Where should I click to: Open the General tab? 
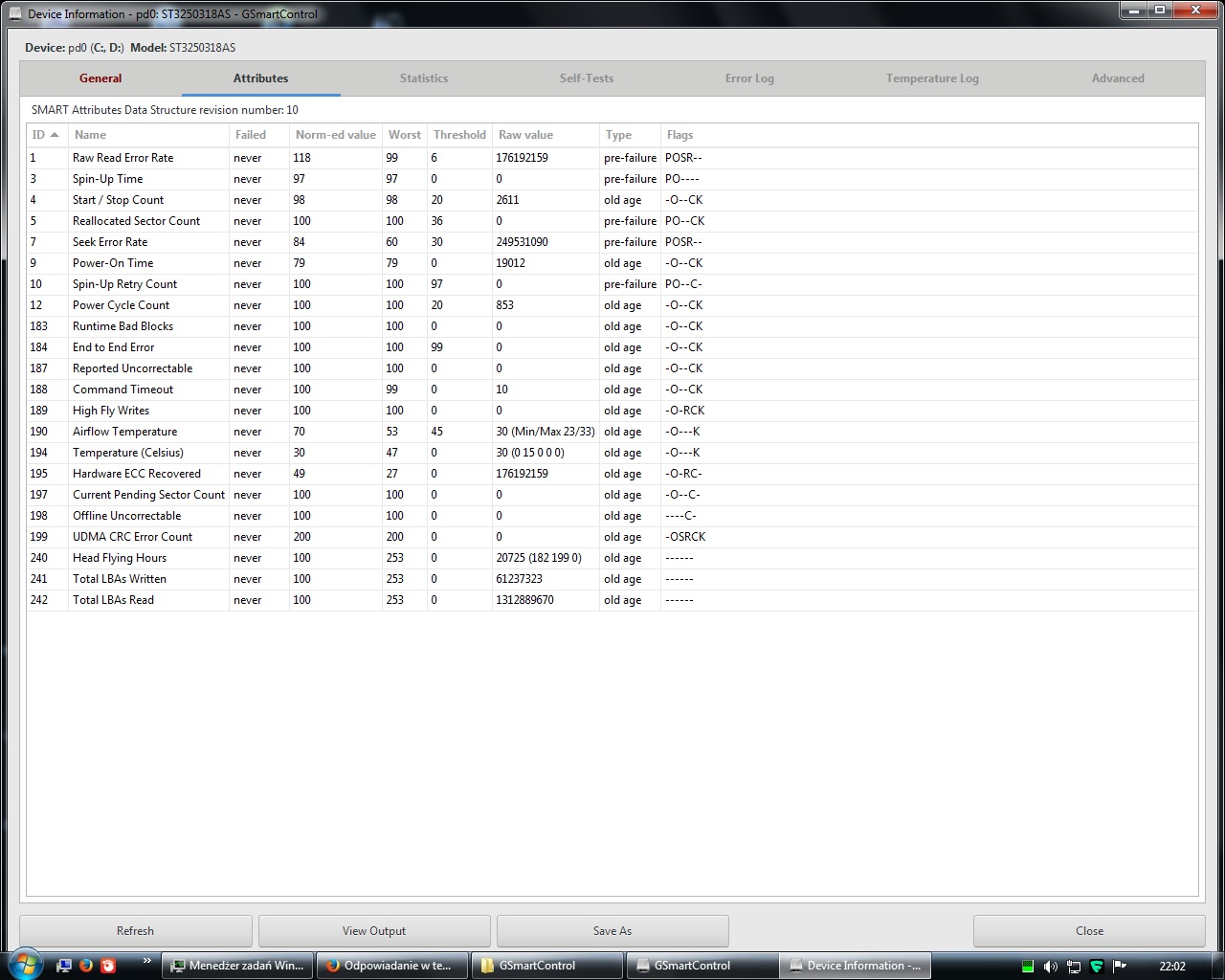(x=100, y=78)
